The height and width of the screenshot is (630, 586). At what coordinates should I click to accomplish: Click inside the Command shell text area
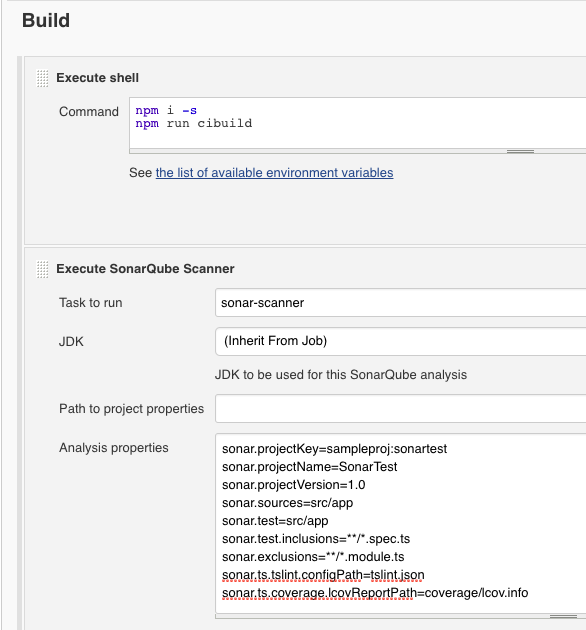pos(357,123)
